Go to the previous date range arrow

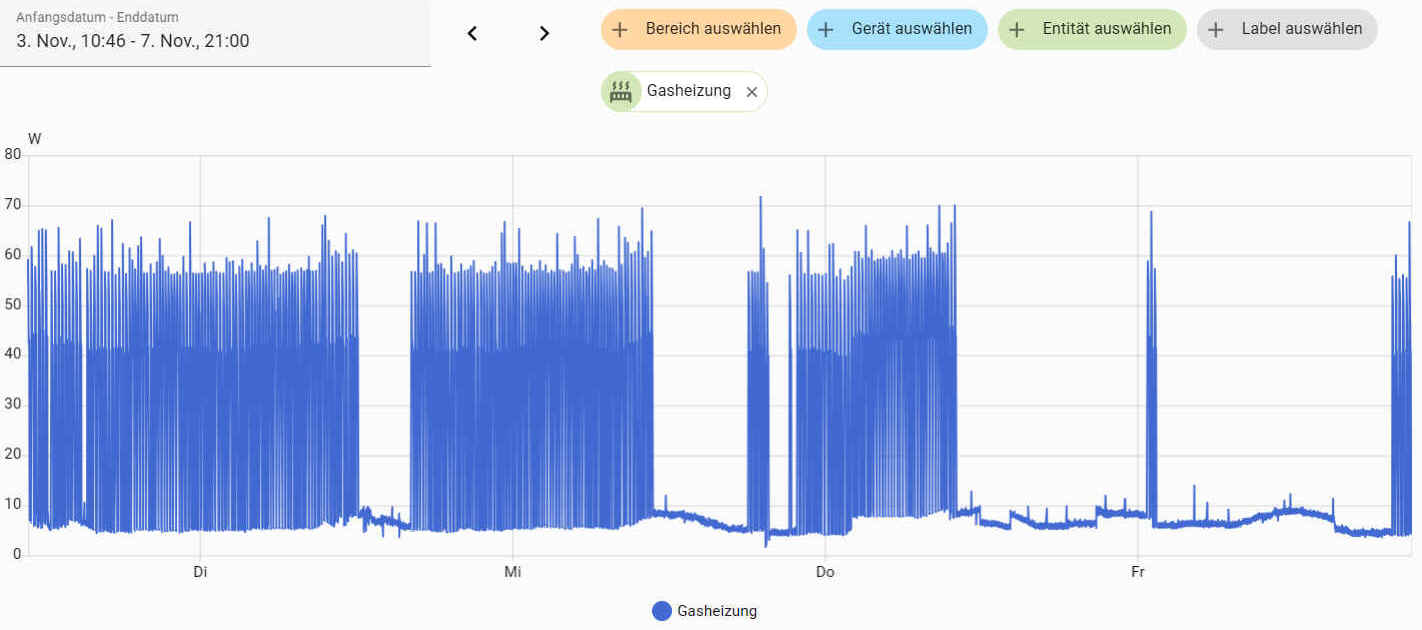pos(473,33)
